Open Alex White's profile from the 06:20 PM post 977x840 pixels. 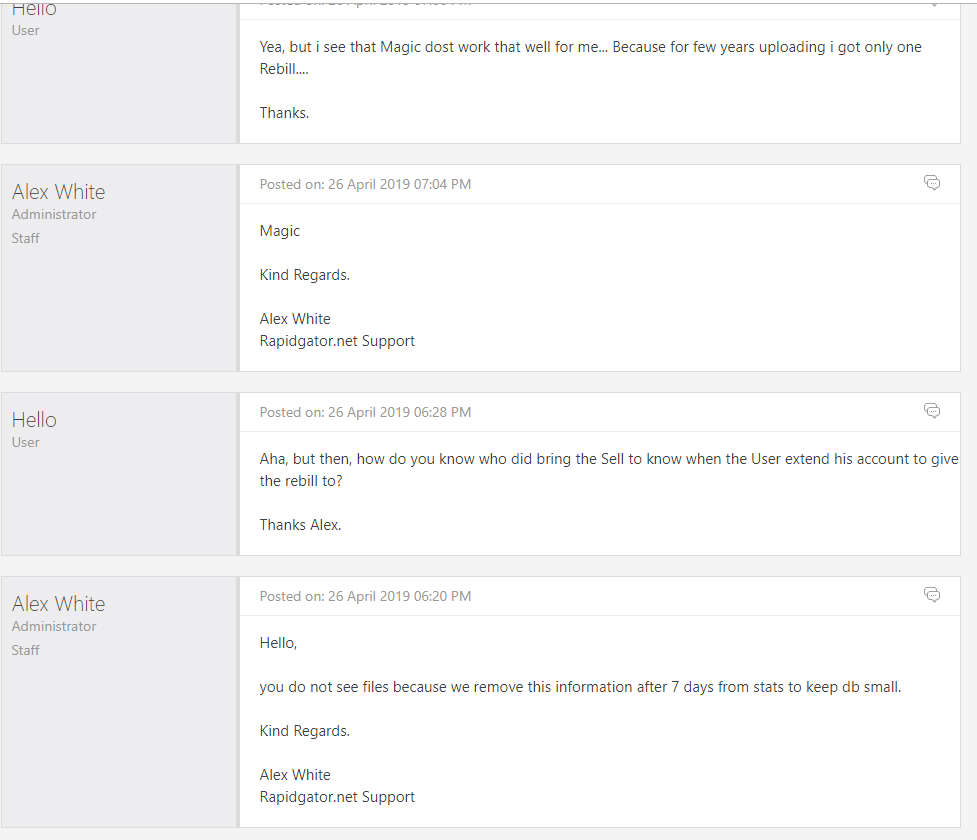(x=58, y=604)
